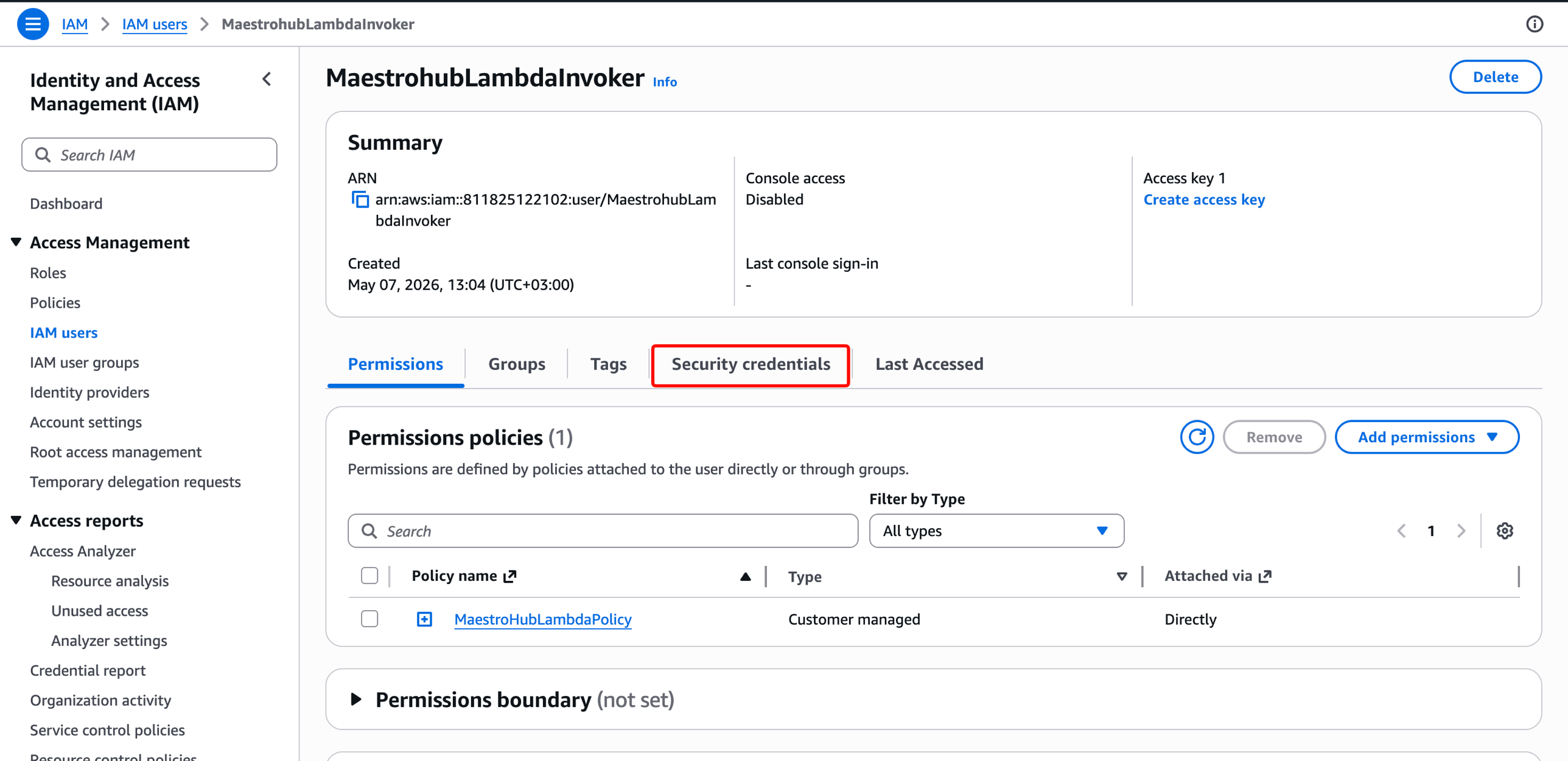The image size is (1568, 761).
Task: Click the Info link beside the username
Action: [x=664, y=82]
